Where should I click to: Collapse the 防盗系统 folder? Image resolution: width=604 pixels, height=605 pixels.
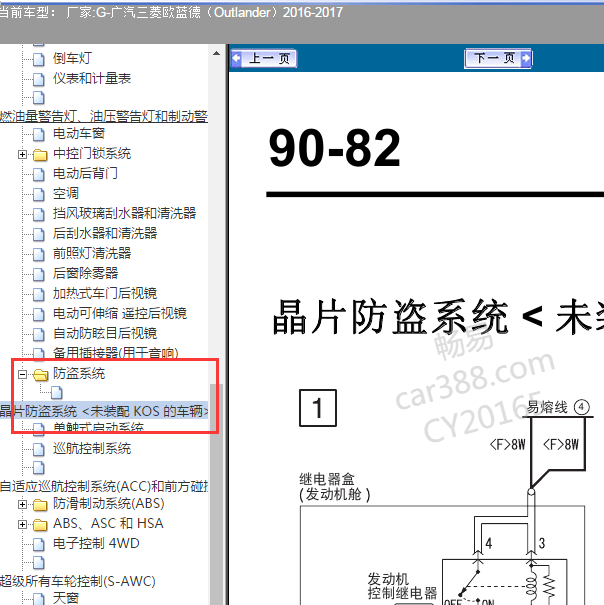pos(22,374)
